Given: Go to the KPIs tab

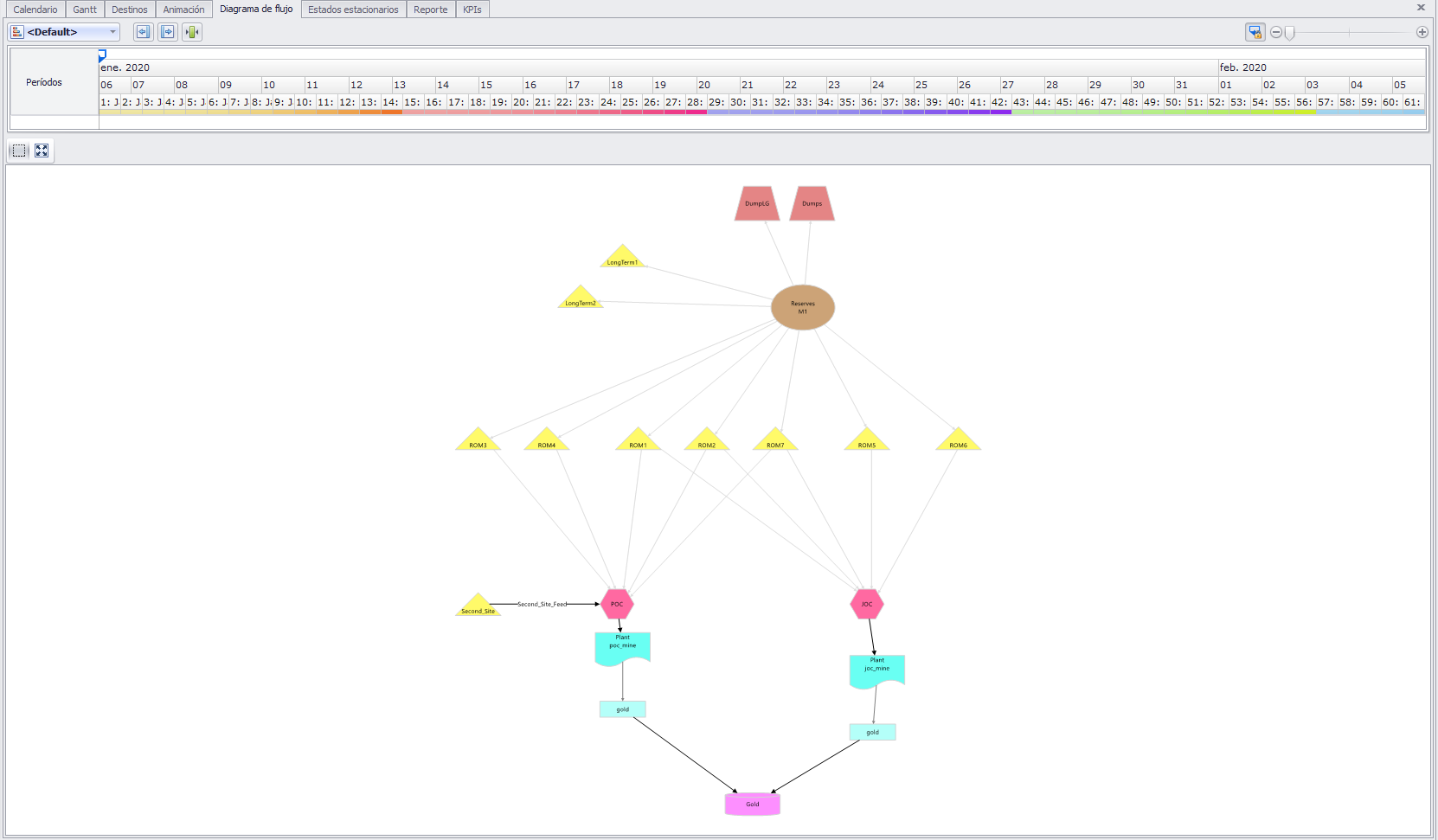Looking at the screenshot, I should pyautogui.click(x=472, y=10).
